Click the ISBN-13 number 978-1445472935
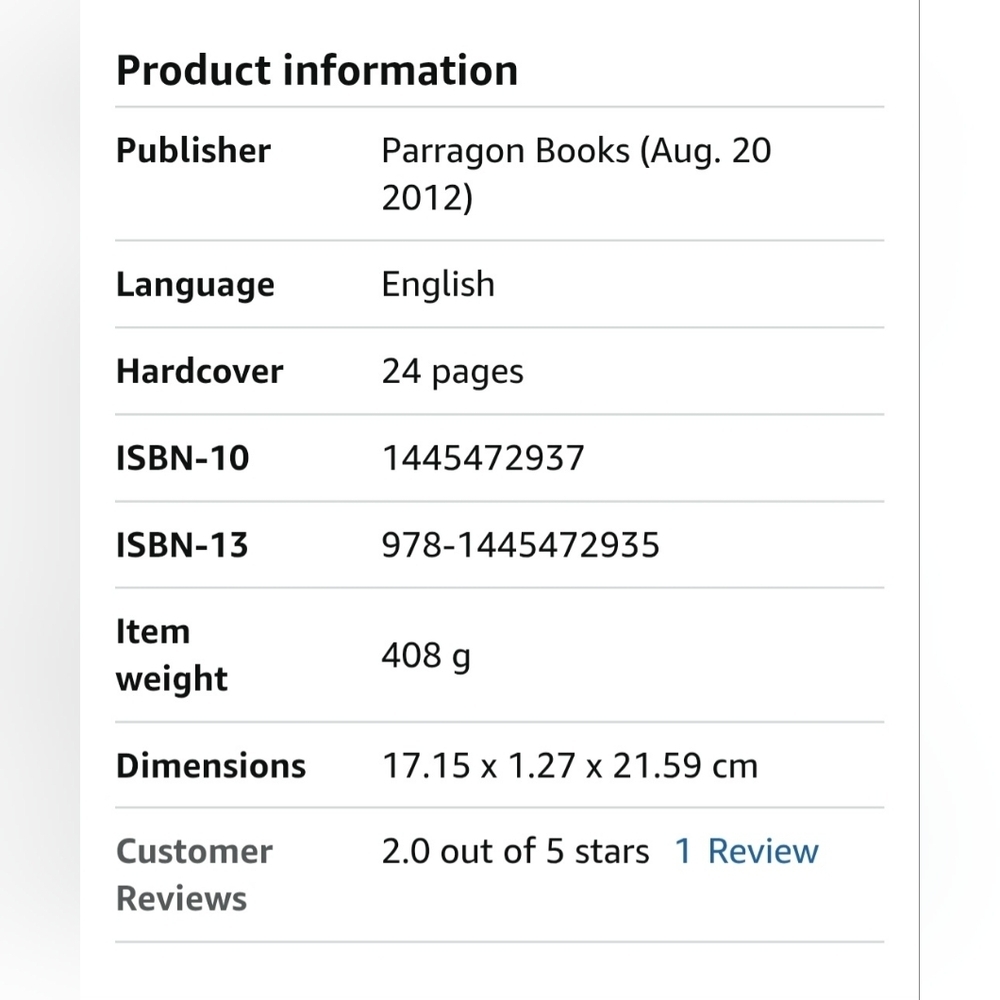The height and width of the screenshot is (1000, 1000). 521,545
